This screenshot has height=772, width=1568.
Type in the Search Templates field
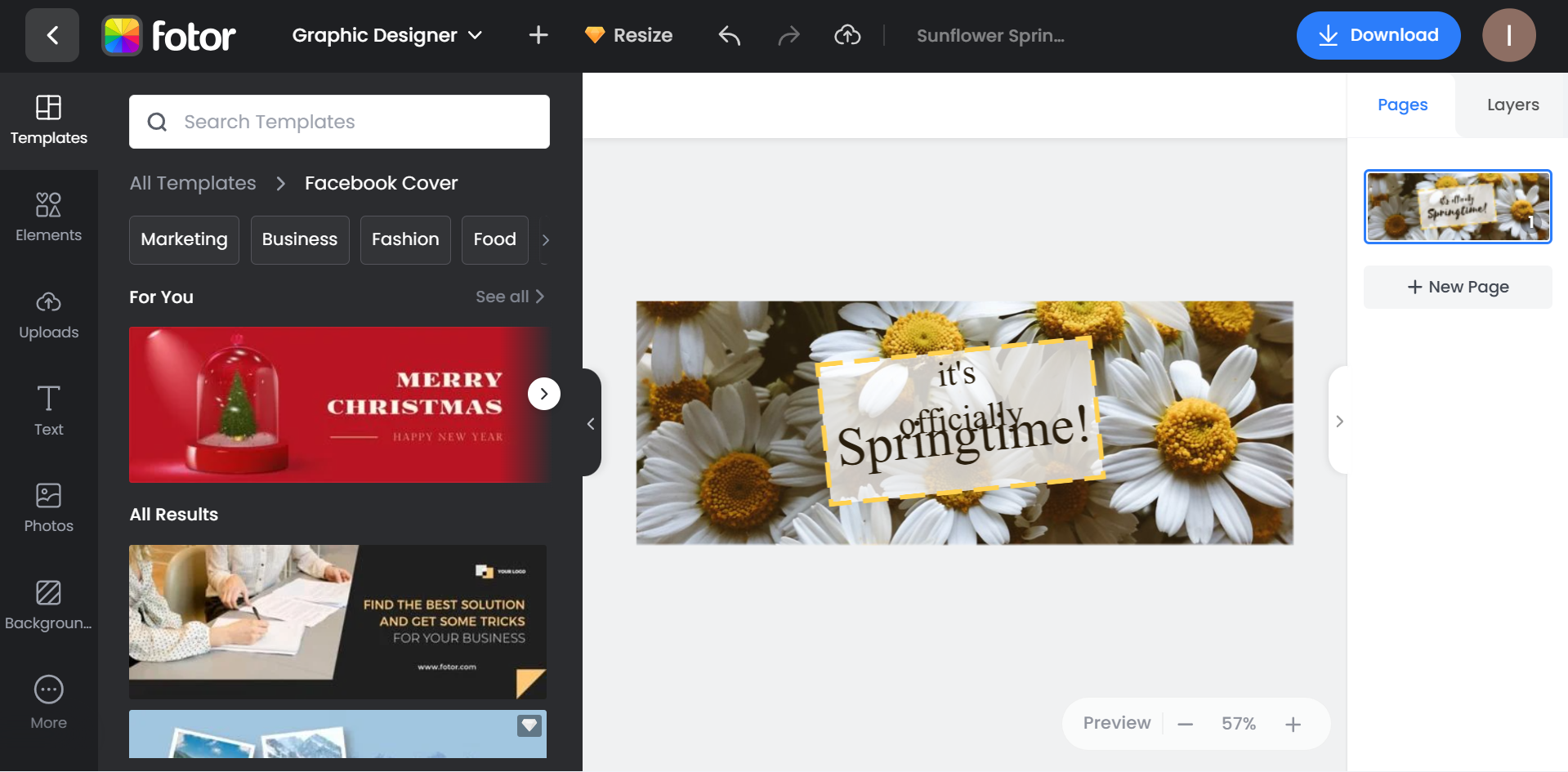(x=339, y=121)
